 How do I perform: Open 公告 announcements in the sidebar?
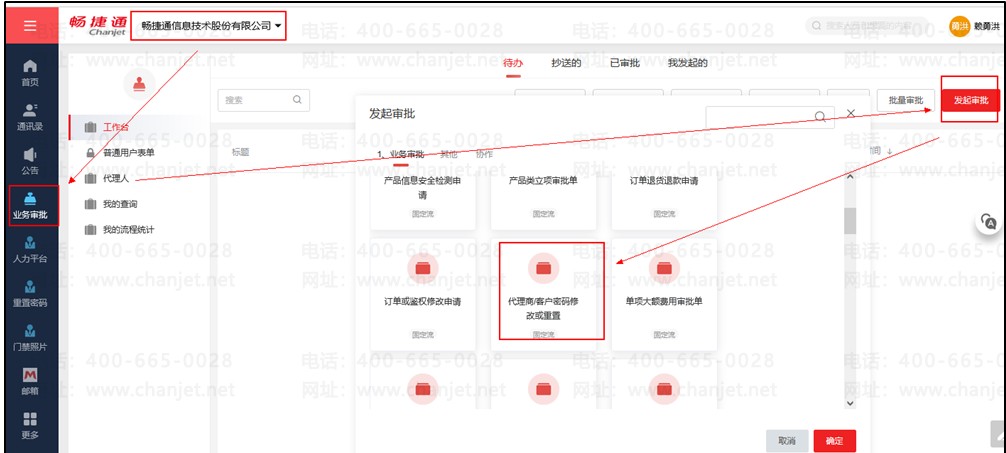coord(30,162)
